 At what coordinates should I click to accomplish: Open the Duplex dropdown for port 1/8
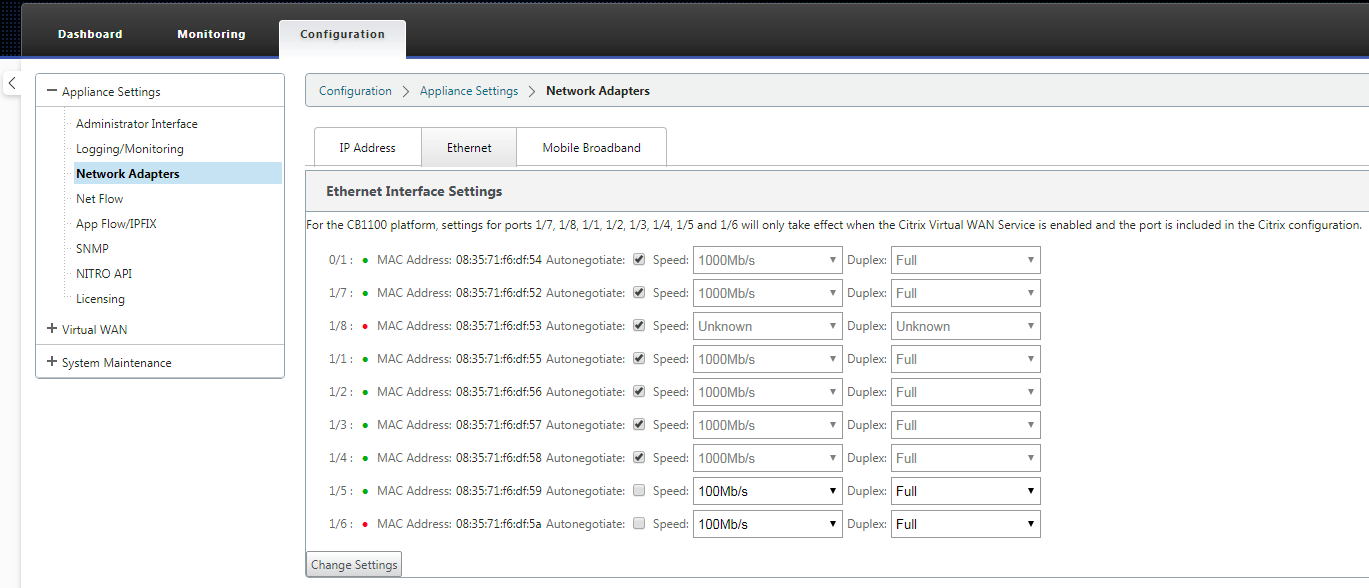966,326
